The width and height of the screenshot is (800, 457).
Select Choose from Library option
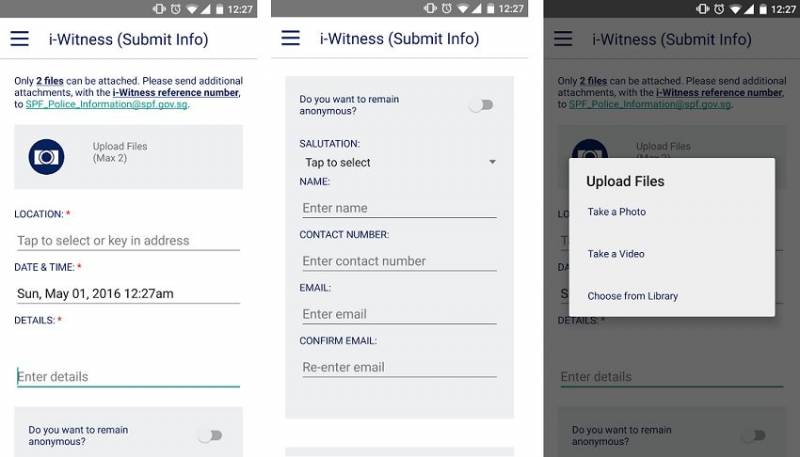point(633,296)
